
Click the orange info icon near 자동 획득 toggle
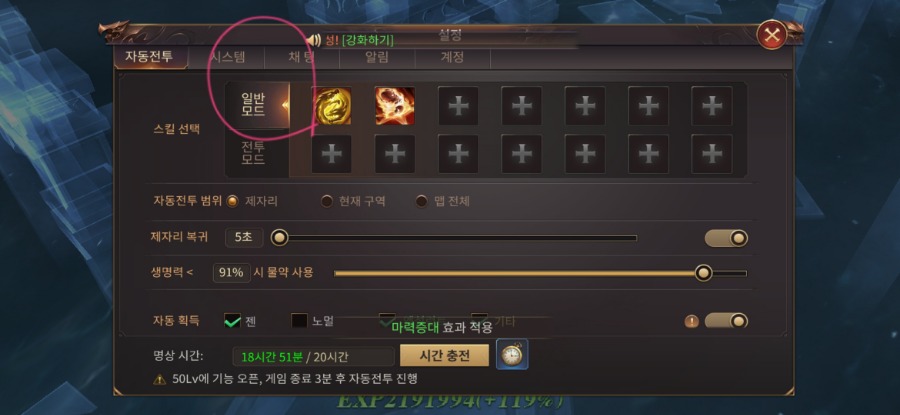pyautogui.click(x=692, y=321)
